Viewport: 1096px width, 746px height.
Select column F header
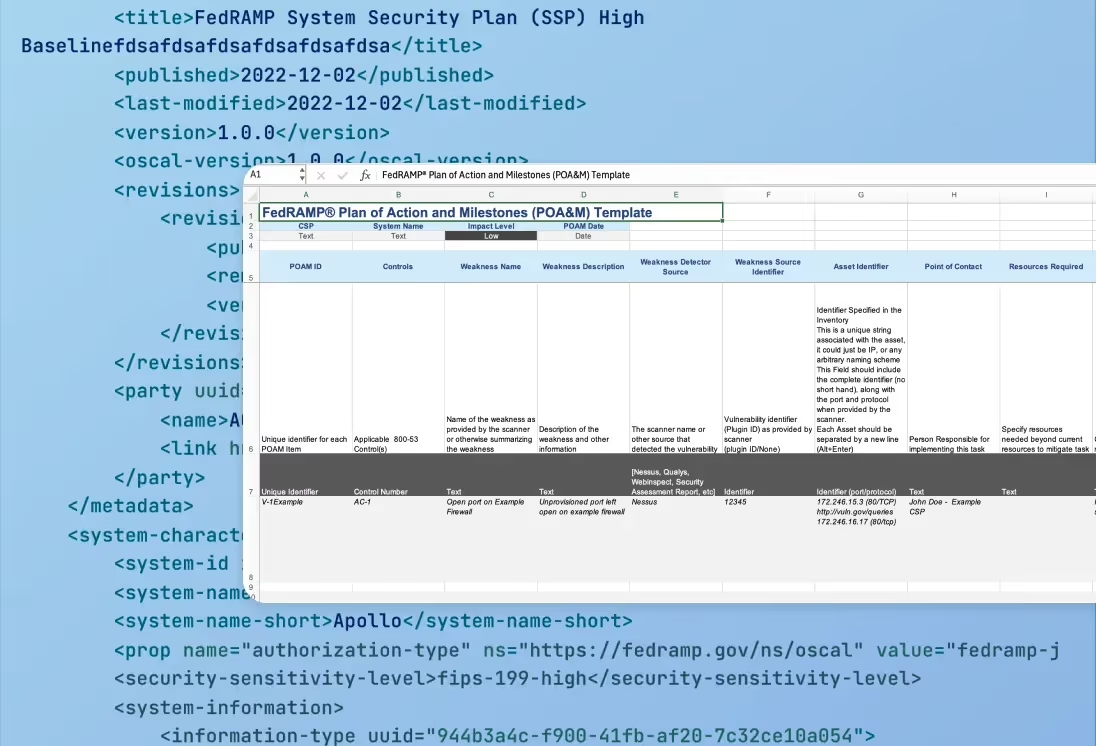[x=768, y=195]
